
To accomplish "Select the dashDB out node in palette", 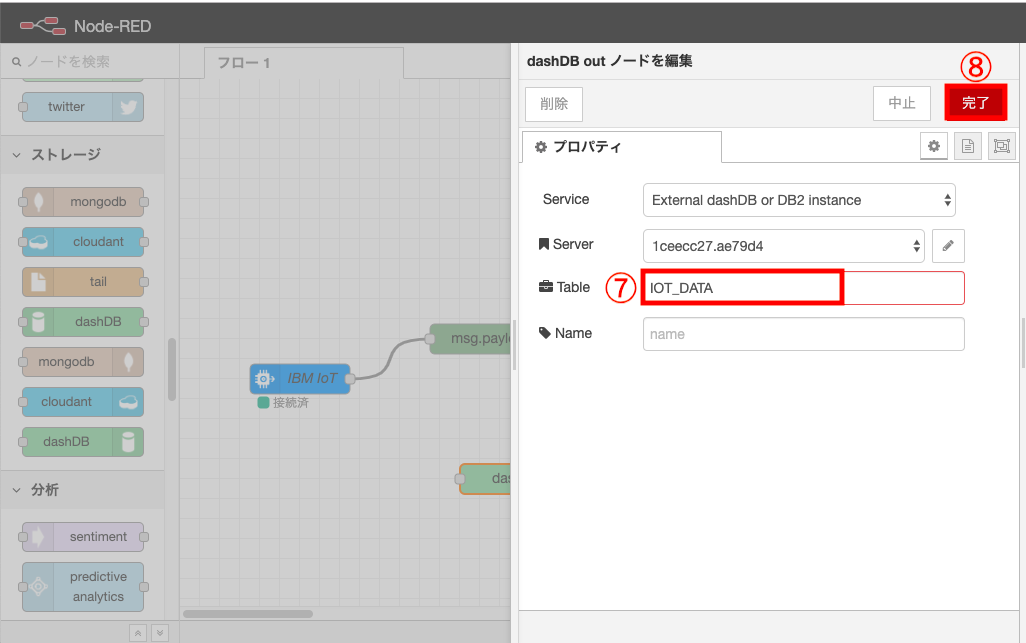I will pyautogui.click(x=82, y=442).
